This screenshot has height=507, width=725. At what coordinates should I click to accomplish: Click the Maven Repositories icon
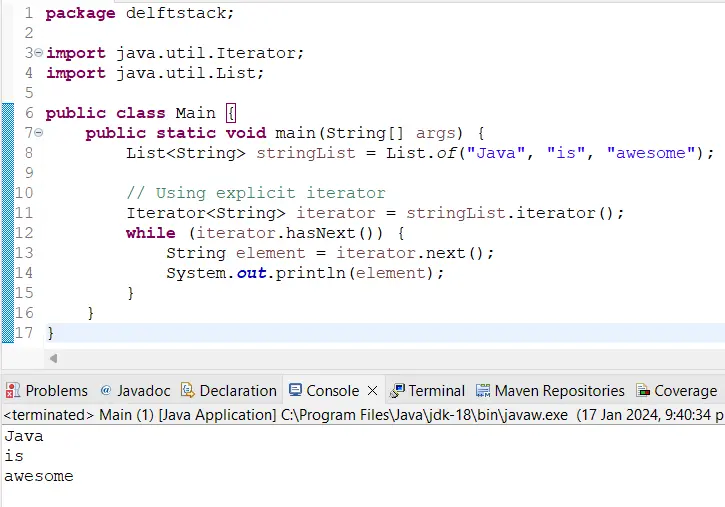click(x=483, y=391)
